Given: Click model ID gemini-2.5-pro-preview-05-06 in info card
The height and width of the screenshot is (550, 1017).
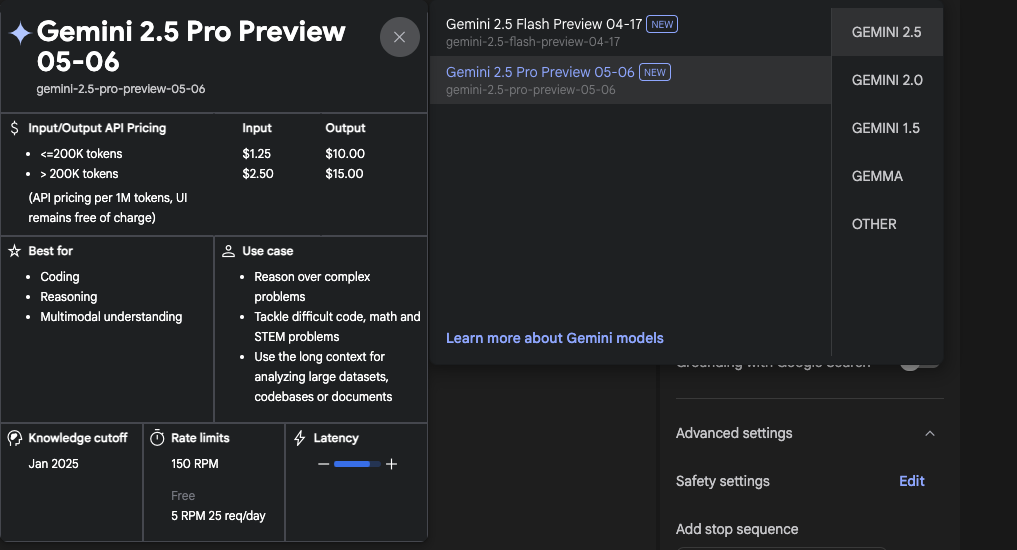Looking at the screenshot, I should (121, 89).
